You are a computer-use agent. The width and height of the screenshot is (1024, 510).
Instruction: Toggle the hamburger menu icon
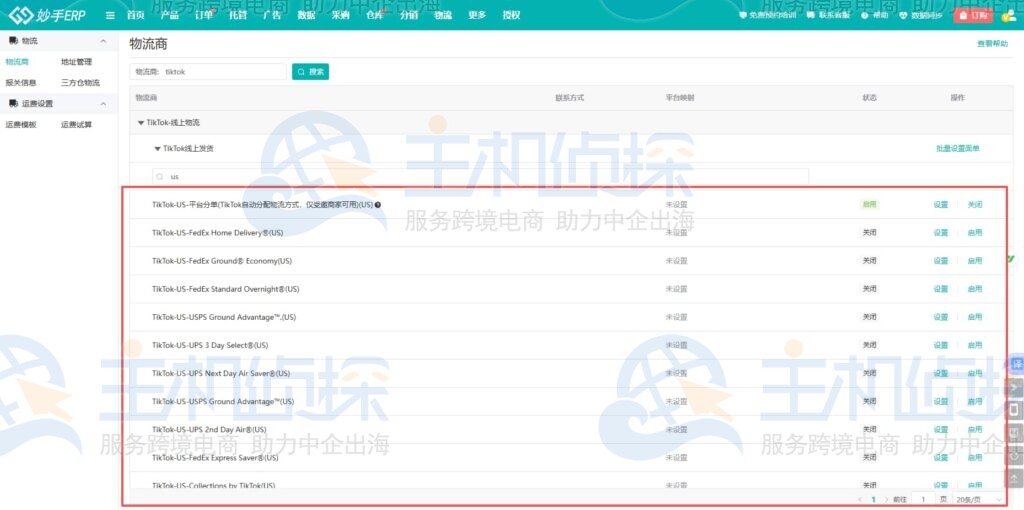110,15
